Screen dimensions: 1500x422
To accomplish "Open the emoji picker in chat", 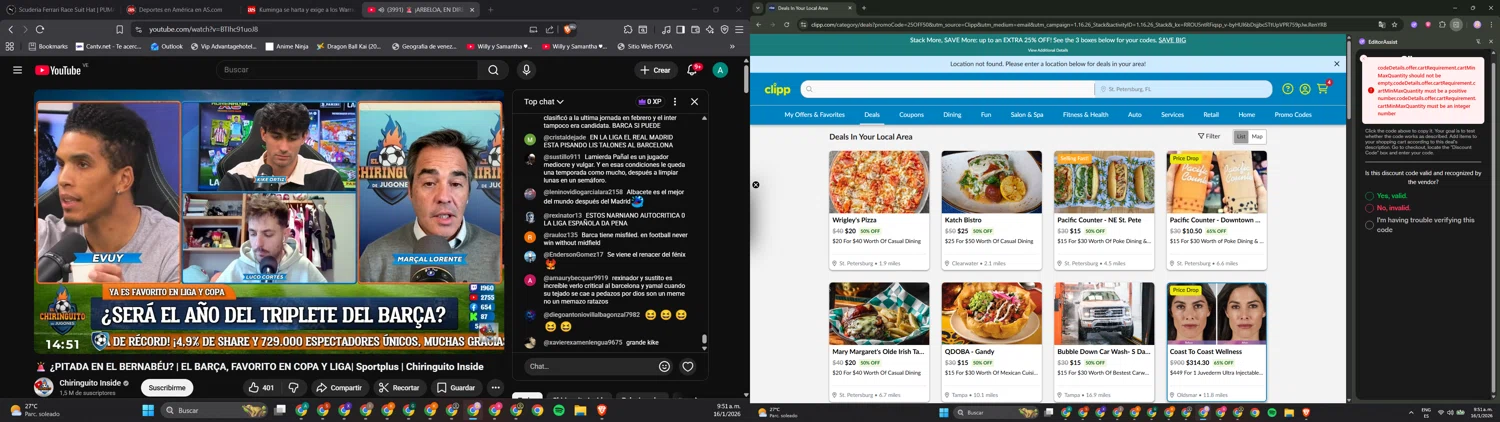I will [x=664, y=366].
